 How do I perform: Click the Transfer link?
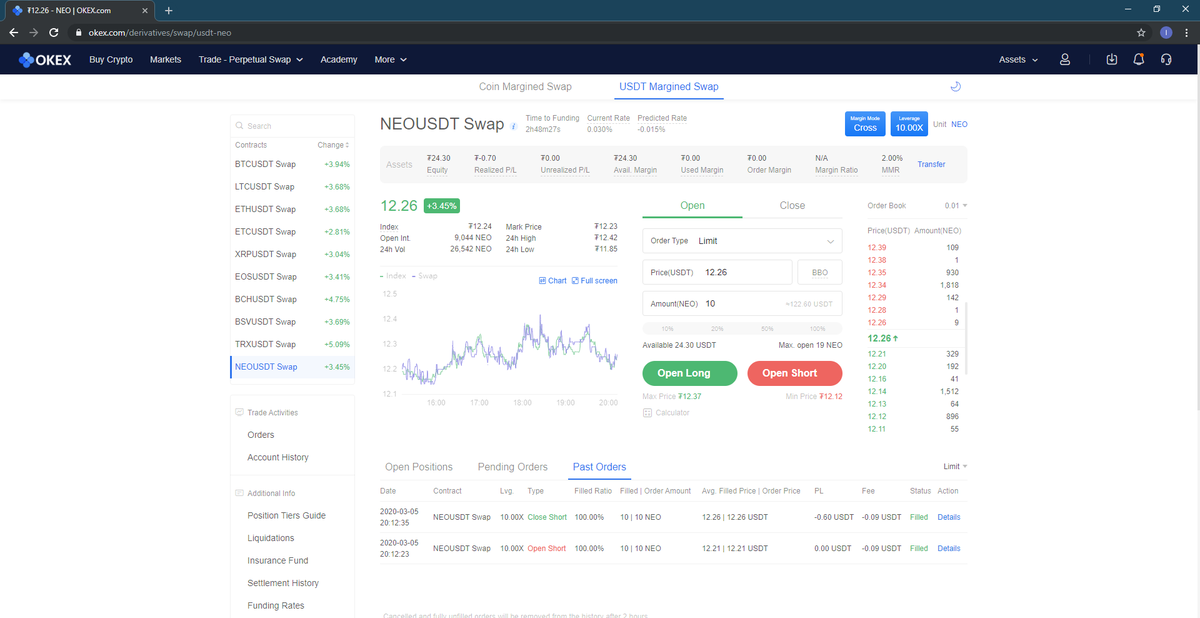pyautogui.click(x=931, y=164)
